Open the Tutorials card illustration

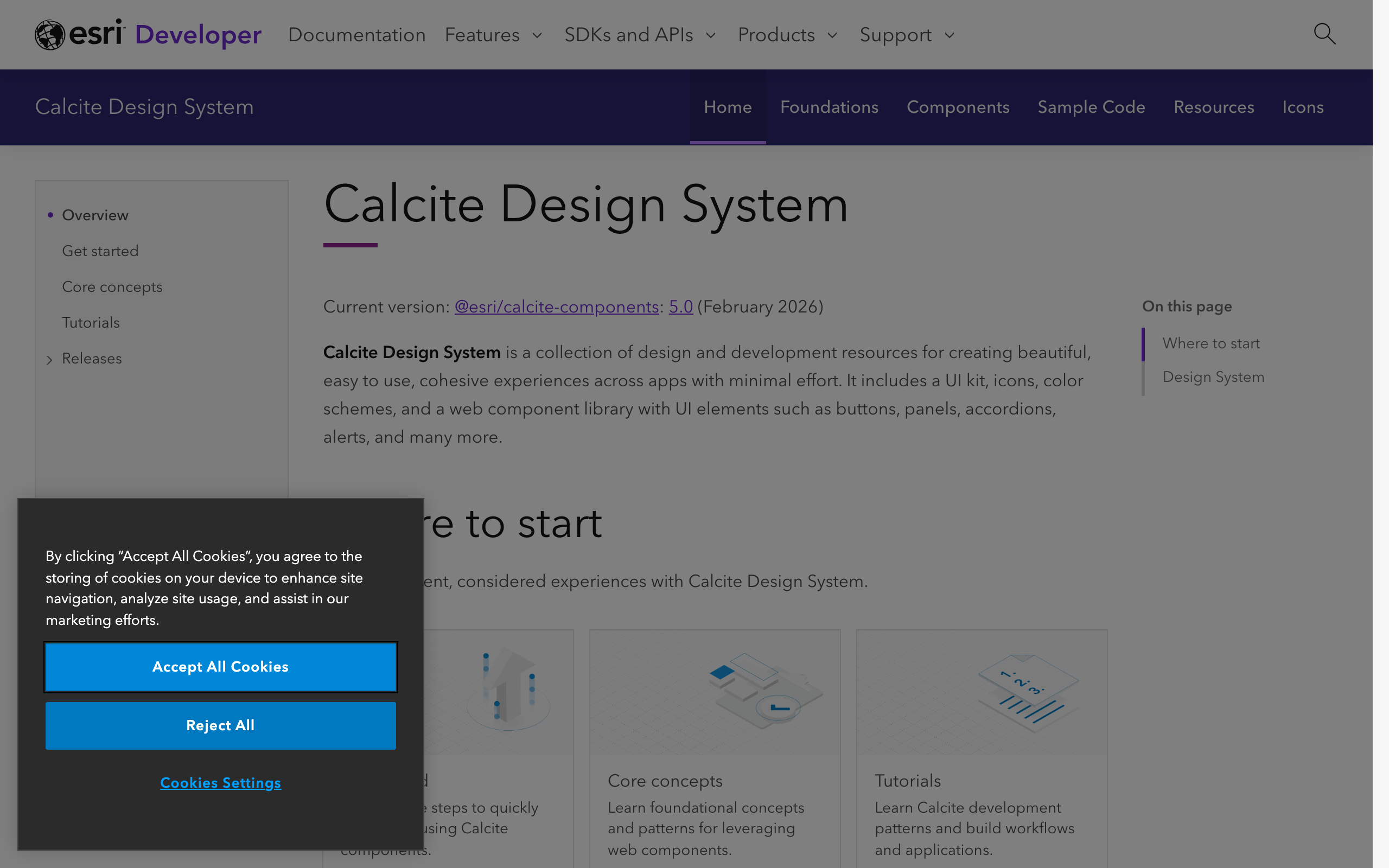click(x=982, y=692)
